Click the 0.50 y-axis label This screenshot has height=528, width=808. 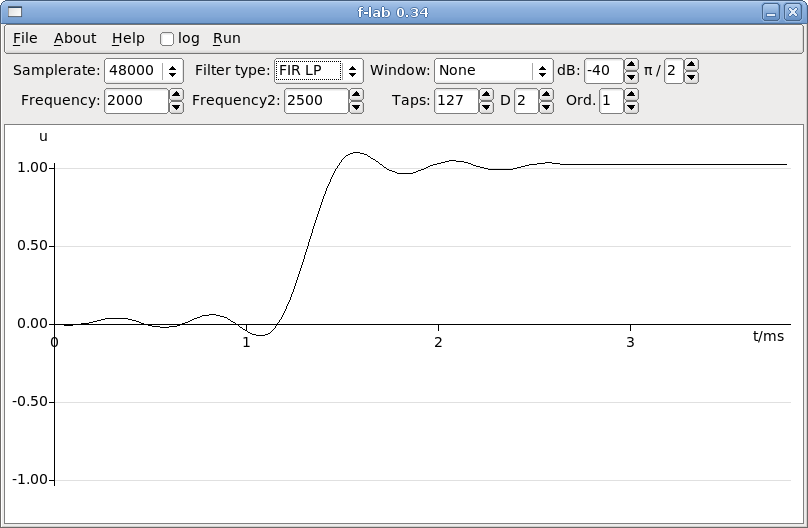[32, 246]
